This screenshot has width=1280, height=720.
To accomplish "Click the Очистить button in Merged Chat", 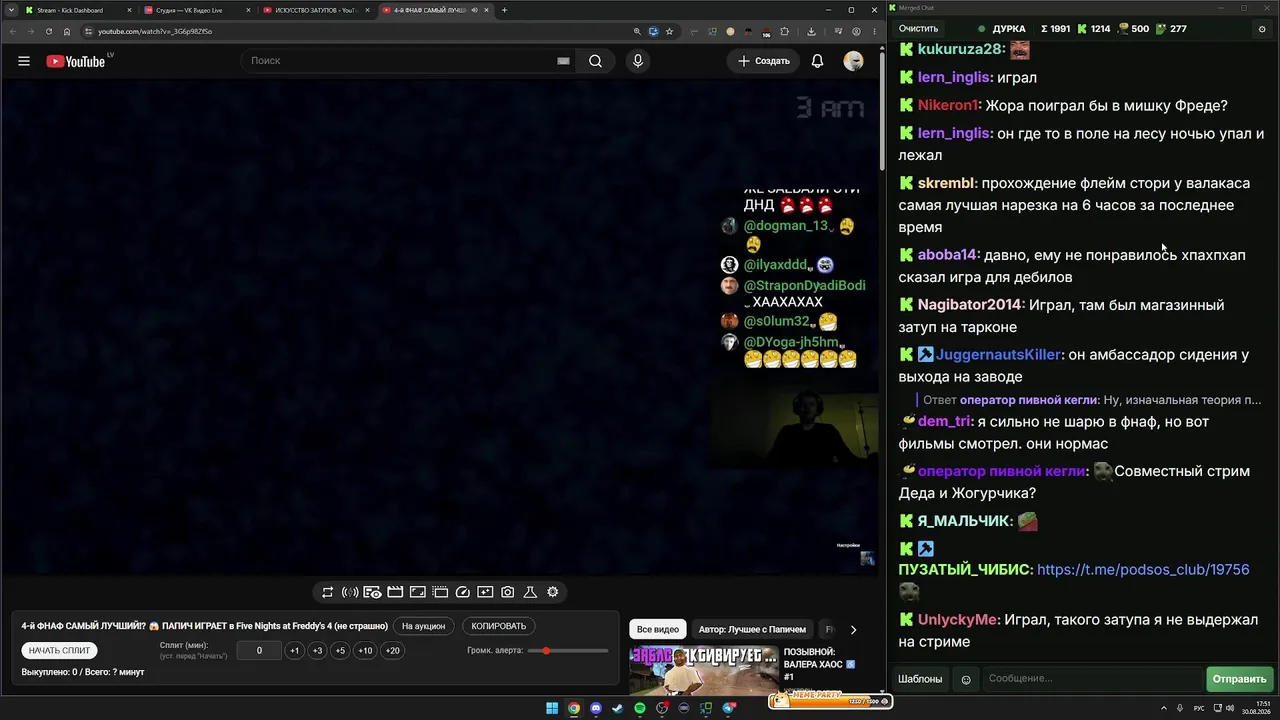I will pyautogui.click(x=918, y=29).
